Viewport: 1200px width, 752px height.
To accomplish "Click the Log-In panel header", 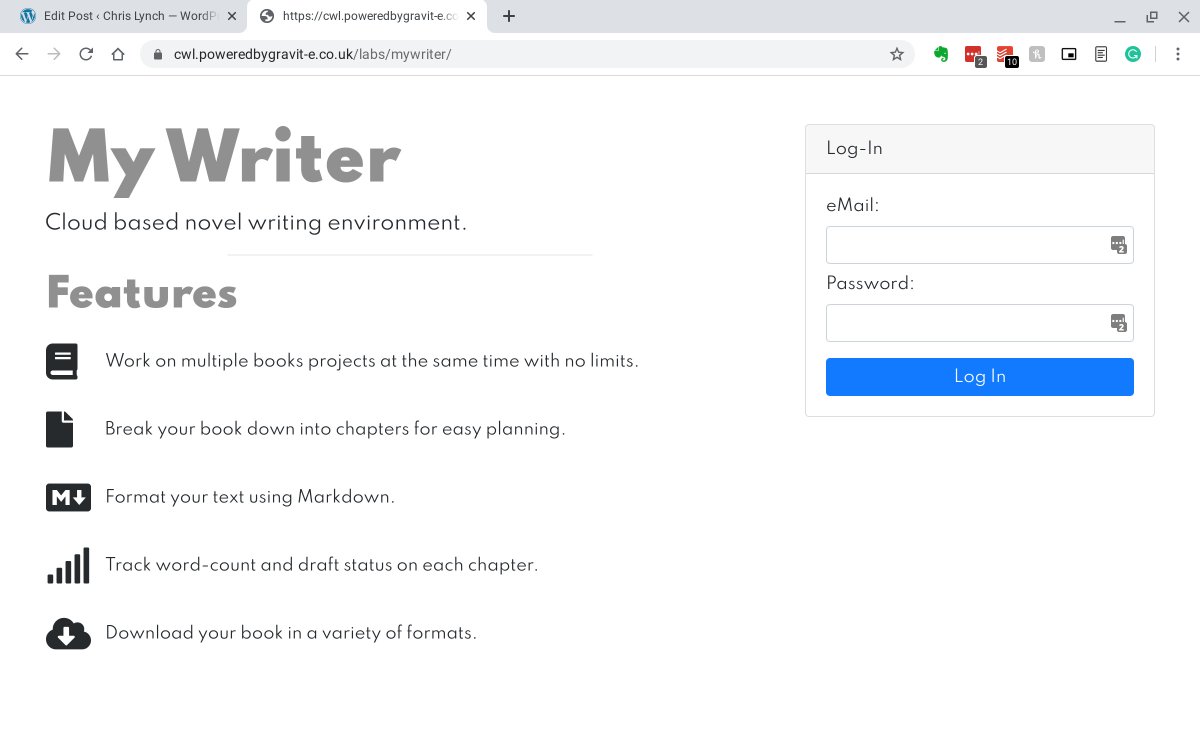I will [x=980, y=149].
